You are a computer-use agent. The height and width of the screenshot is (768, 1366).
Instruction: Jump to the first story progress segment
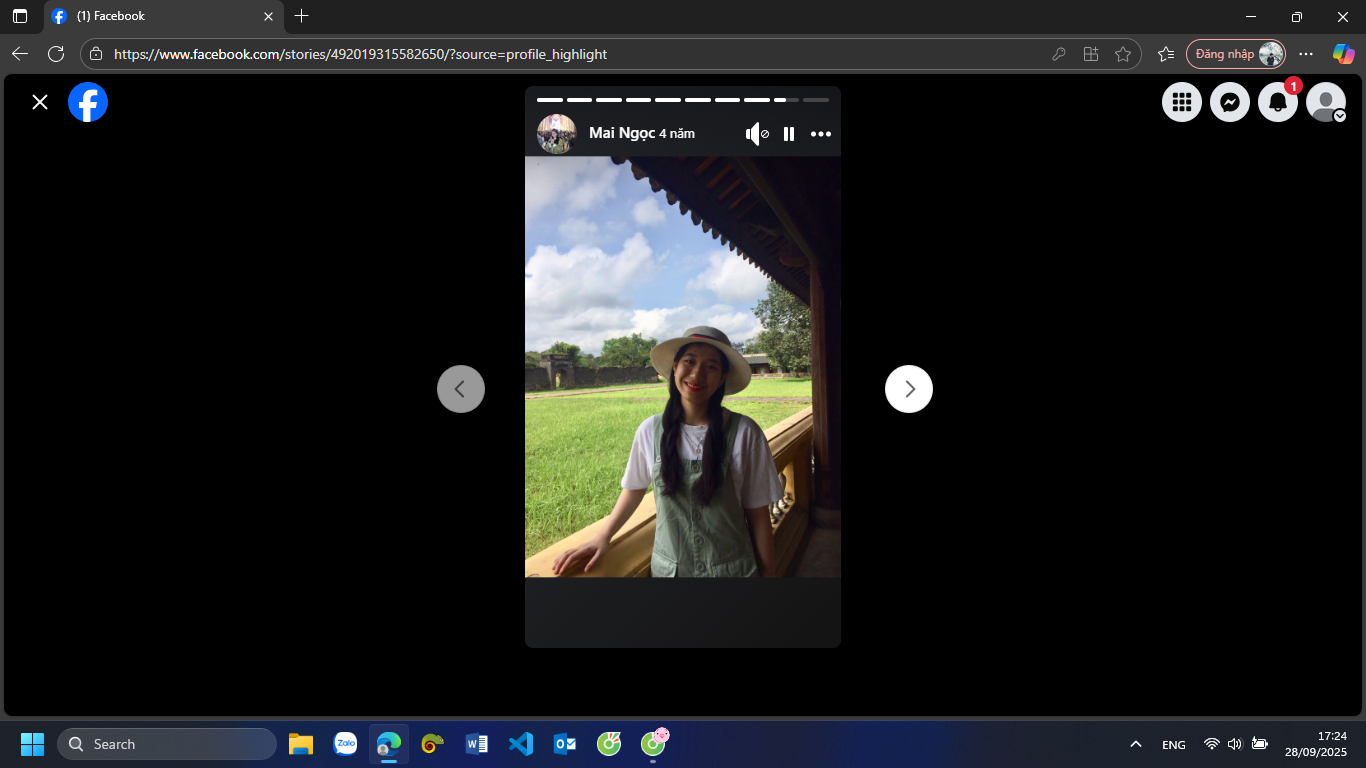pyautogui.click(x=550, y=100)
